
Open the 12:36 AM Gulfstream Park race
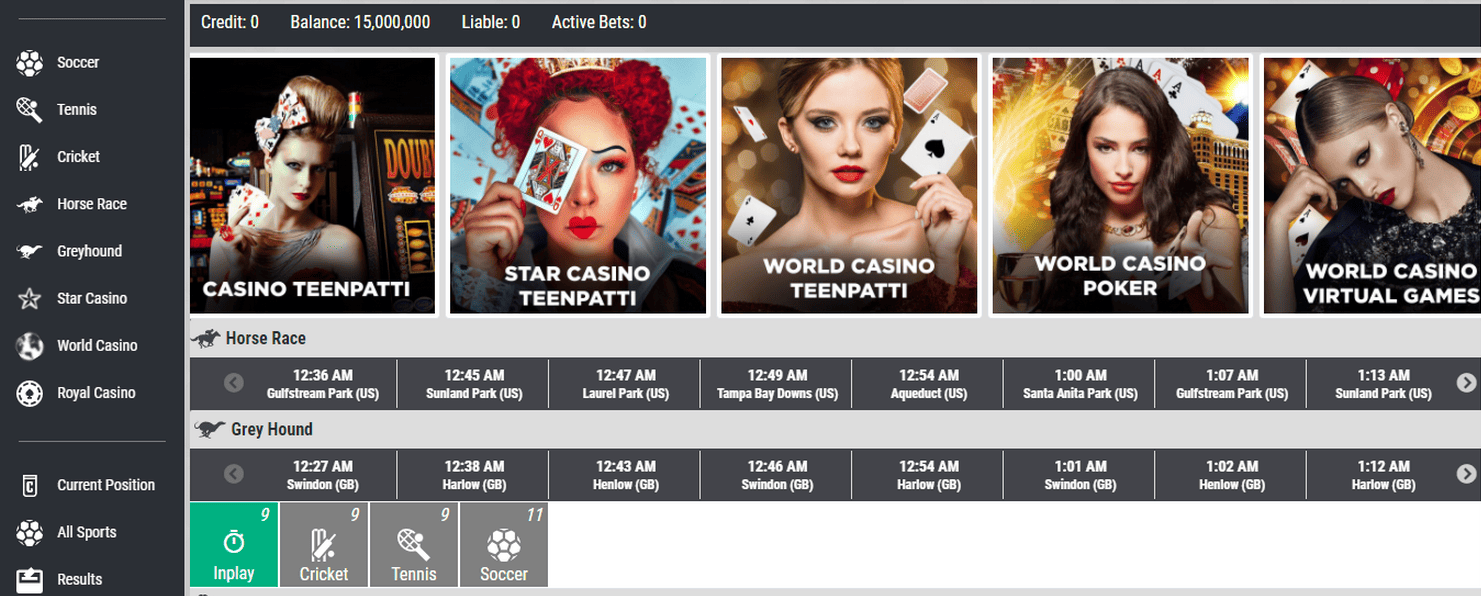coord(322,384)
